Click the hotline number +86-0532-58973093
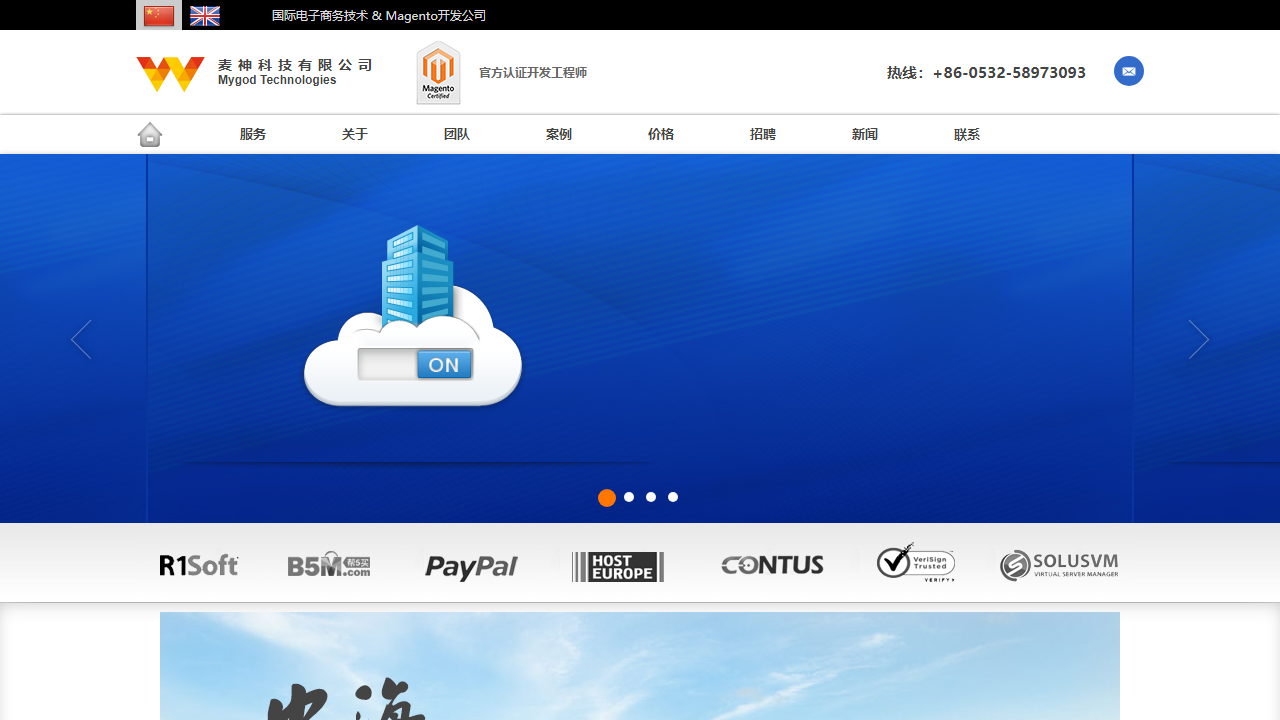The image size is (1280, 720). [x=1009, y=73]
